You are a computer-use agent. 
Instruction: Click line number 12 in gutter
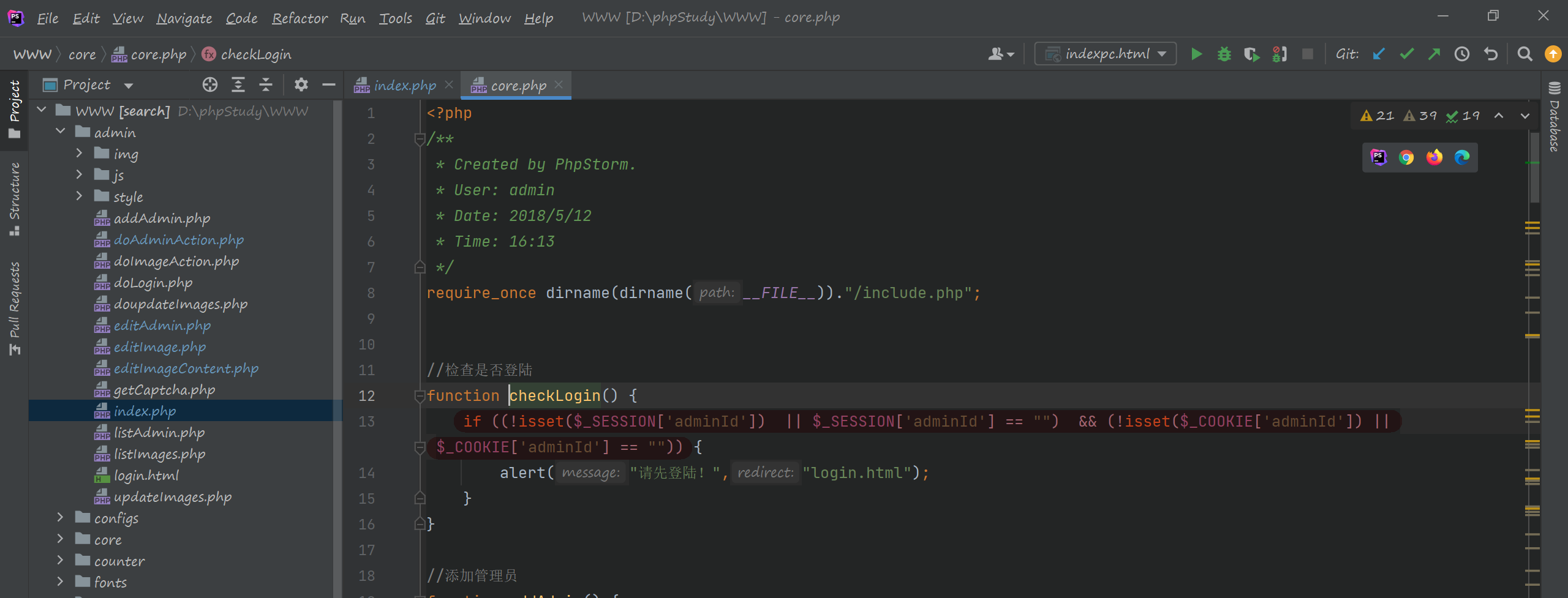(x=366, y=396)
